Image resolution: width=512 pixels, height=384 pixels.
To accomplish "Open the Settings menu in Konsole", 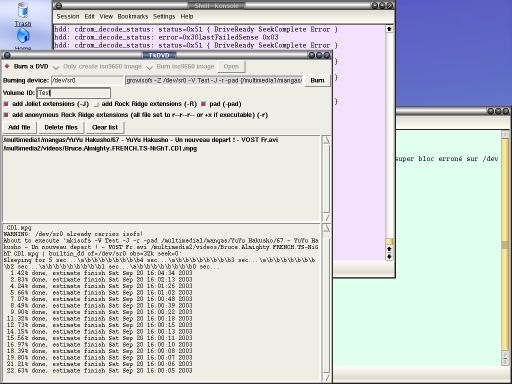I will tap(164, 16).
